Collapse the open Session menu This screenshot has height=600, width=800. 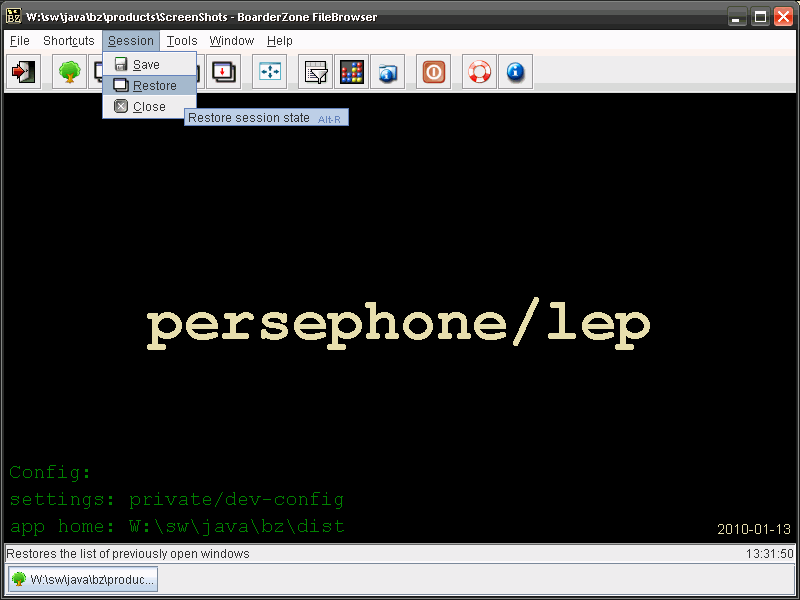[131, 41]
